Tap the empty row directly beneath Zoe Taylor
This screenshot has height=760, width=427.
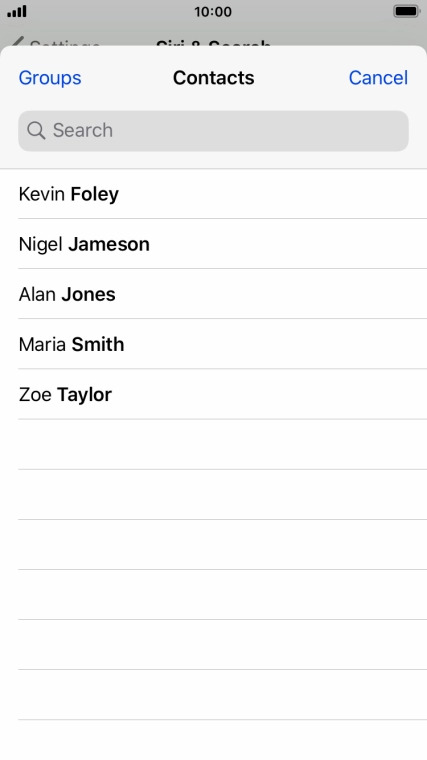[x=213, y=444]
